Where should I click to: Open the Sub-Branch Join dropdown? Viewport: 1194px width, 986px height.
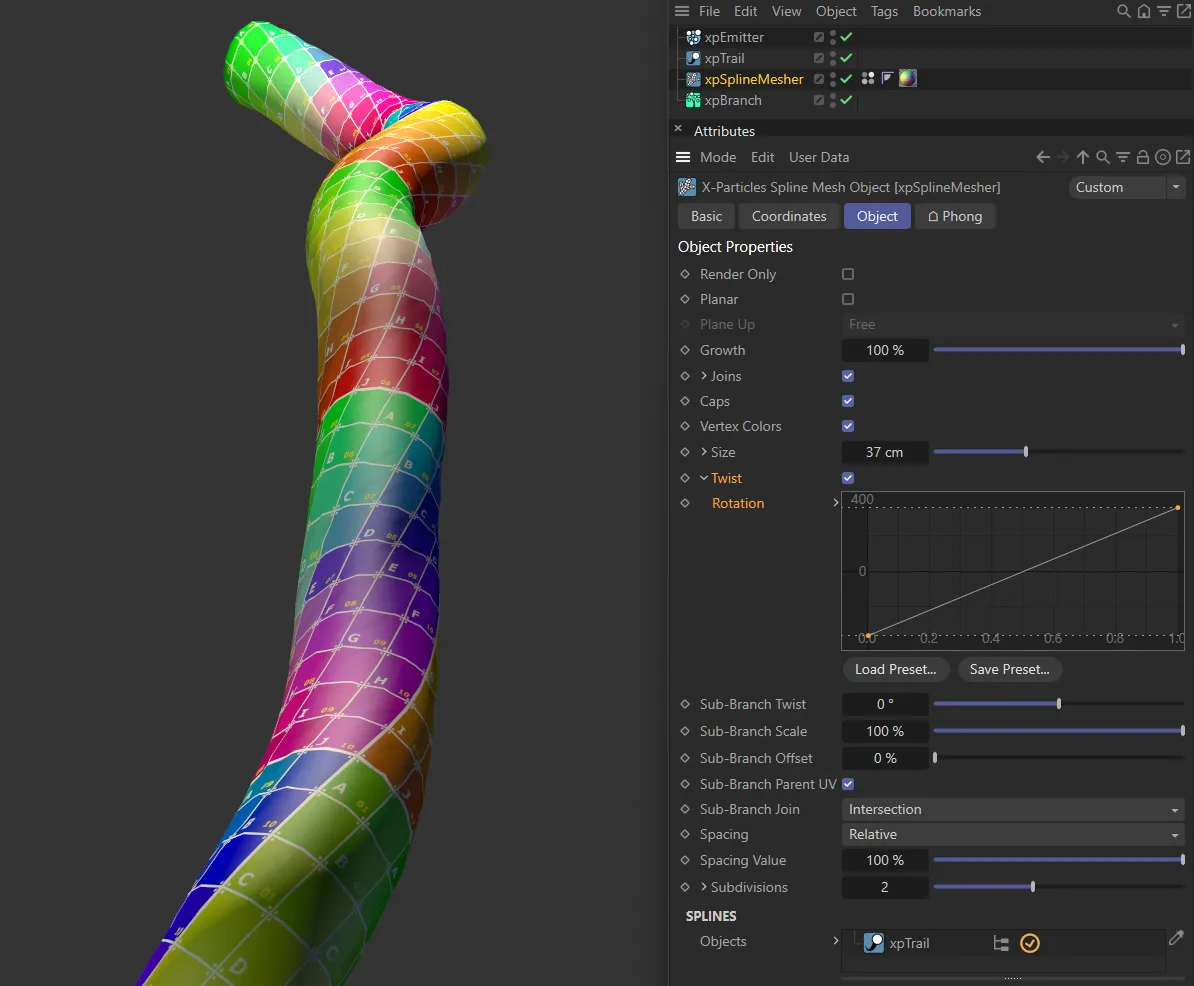pos(1012,809)
